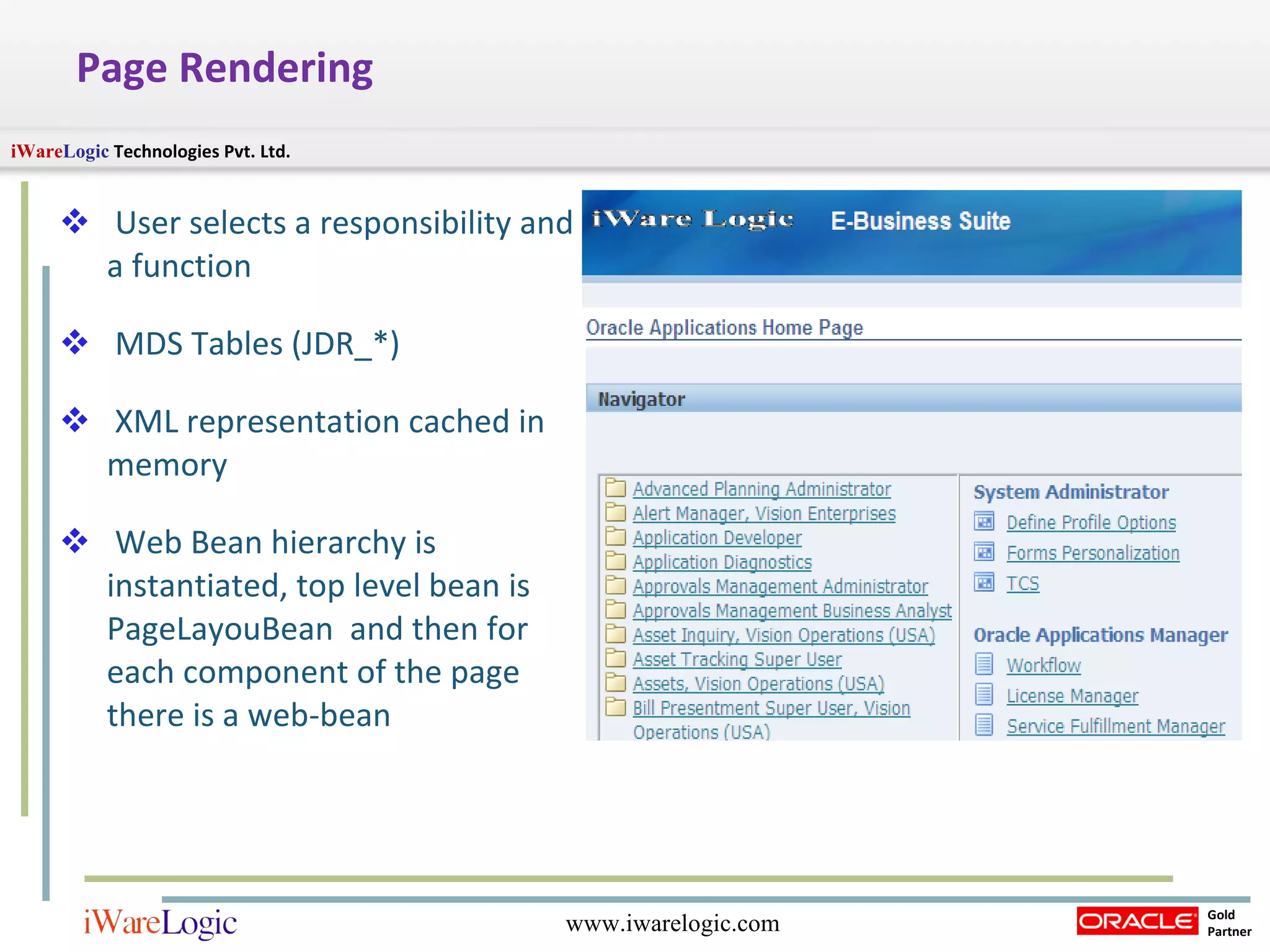Screen dimensions: 1270x952
Task: Click the page icon beside Workflow
Action: [984, 664]
